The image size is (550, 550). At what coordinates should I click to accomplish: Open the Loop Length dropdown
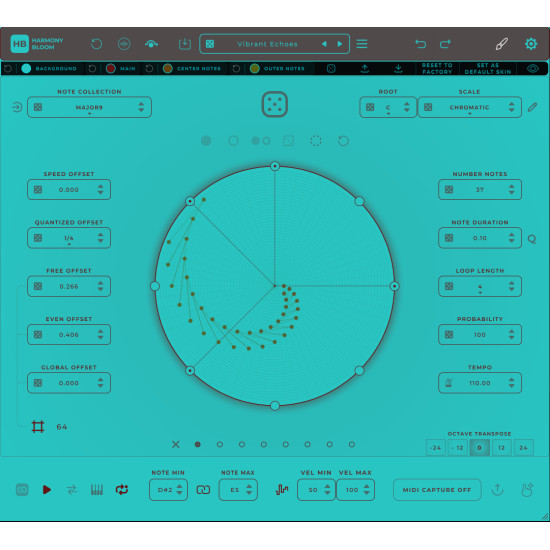coord(480,287)
